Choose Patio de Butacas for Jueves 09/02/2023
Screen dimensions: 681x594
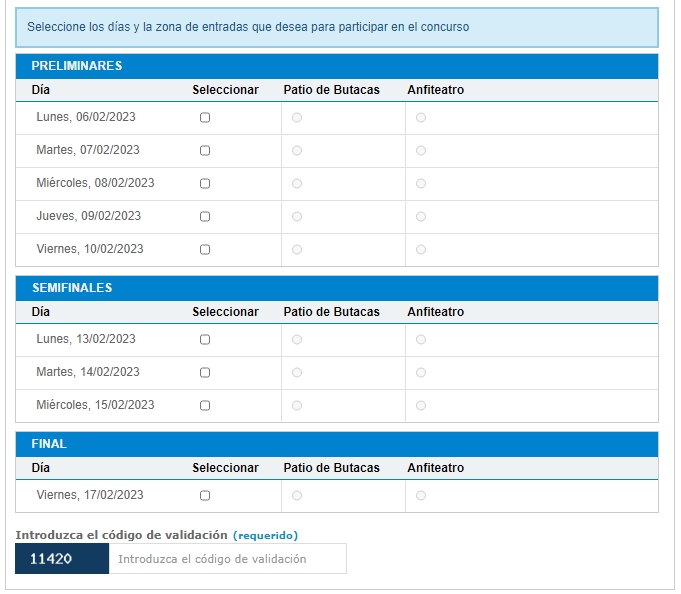tap(297, 217)
